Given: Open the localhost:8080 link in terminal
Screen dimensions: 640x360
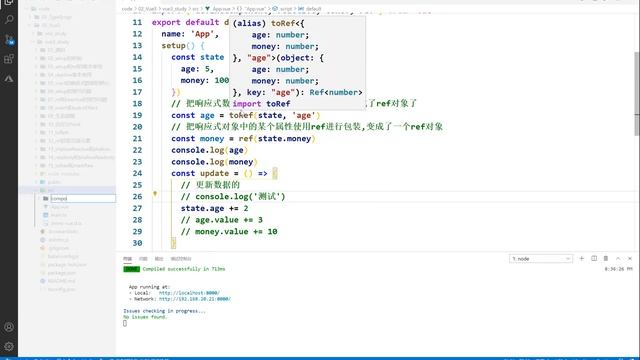Looking at the screenshot, I should (x=189, y=293).
